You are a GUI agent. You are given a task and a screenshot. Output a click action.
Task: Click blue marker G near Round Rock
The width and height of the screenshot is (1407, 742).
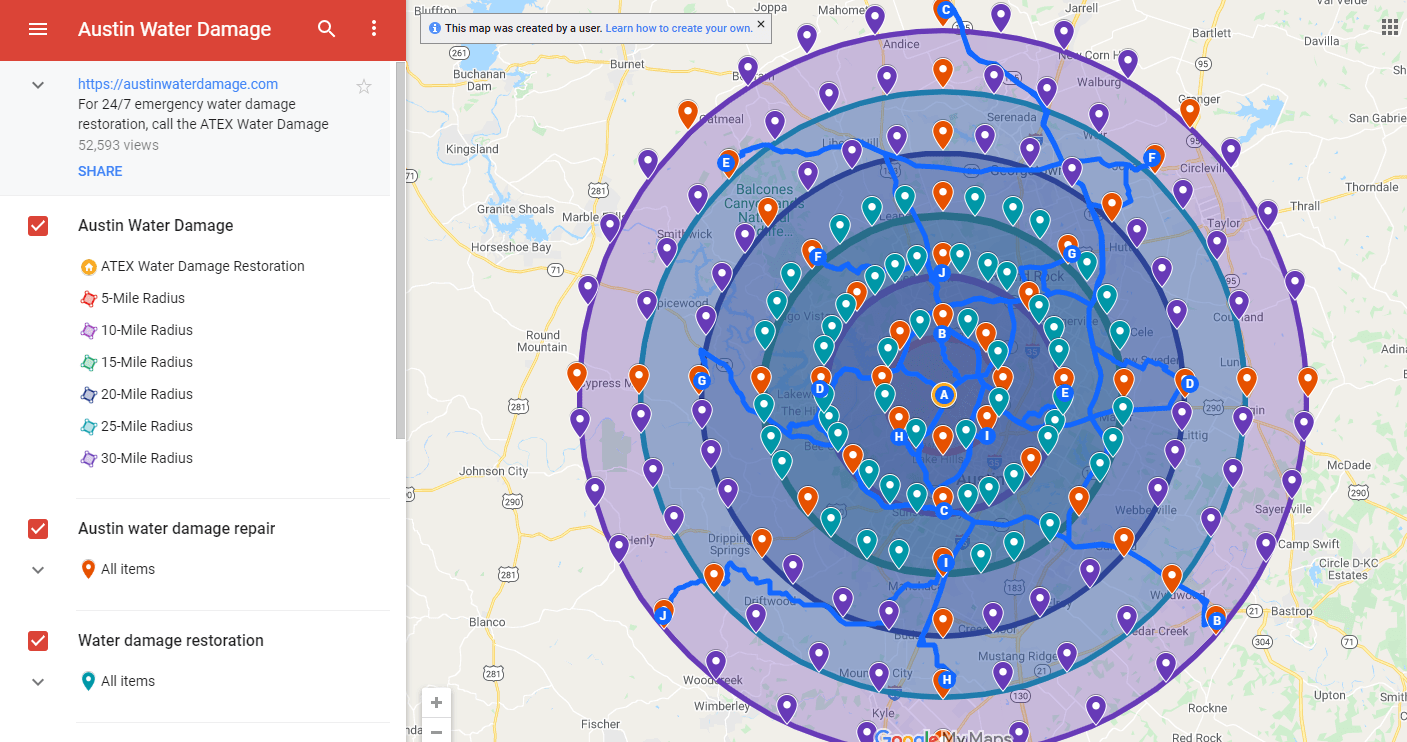click(x=1071, y=254)
